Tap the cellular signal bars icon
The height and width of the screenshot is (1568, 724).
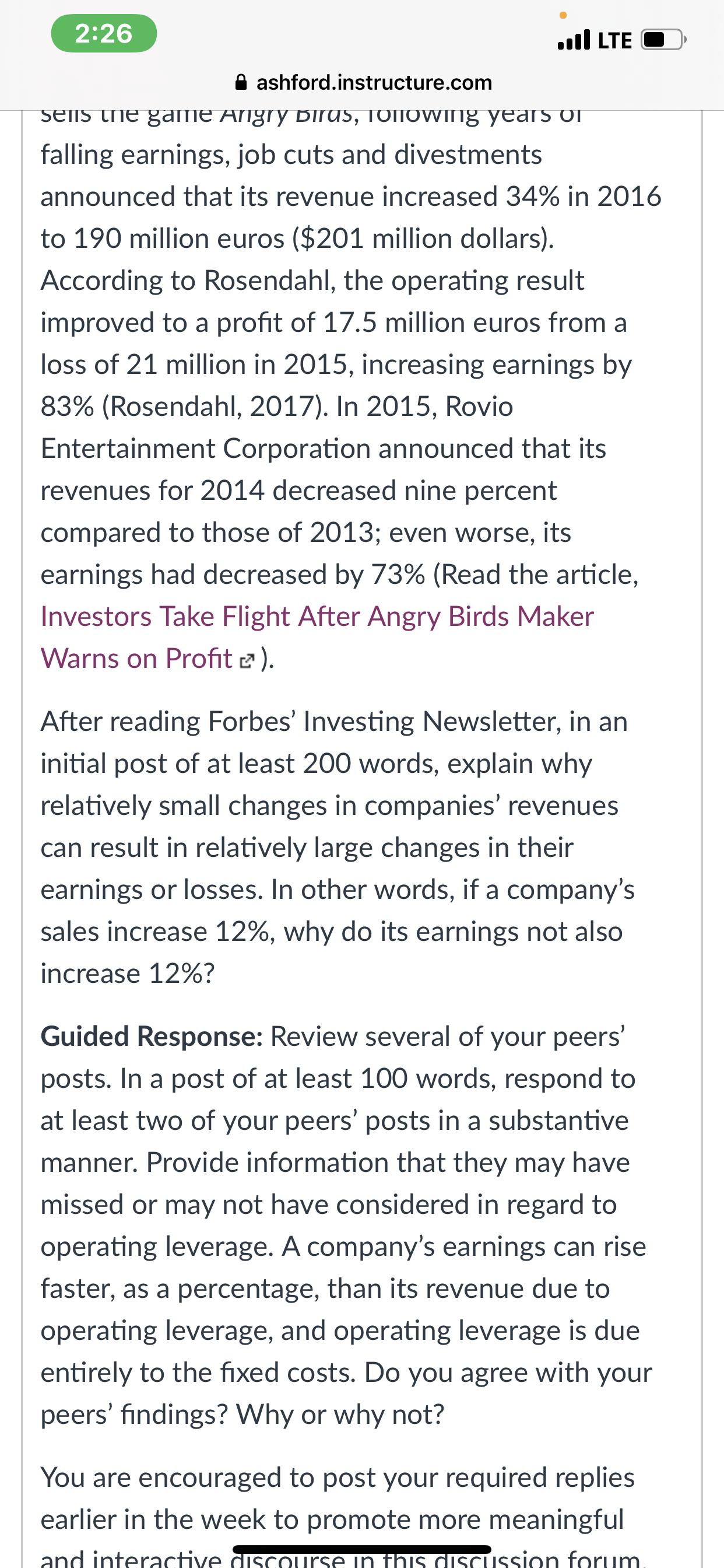(x=574, y=40)
